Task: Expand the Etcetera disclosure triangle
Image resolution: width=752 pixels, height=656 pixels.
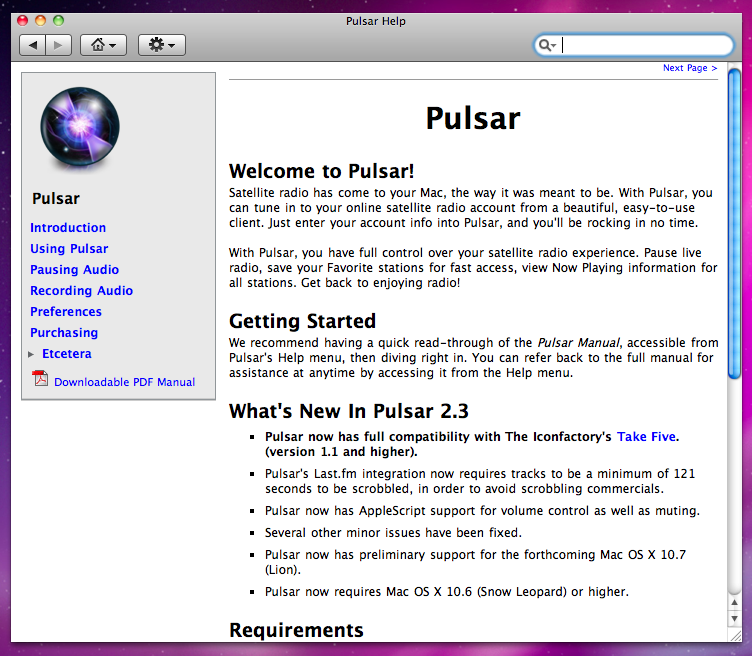Action: pos(31,354)
